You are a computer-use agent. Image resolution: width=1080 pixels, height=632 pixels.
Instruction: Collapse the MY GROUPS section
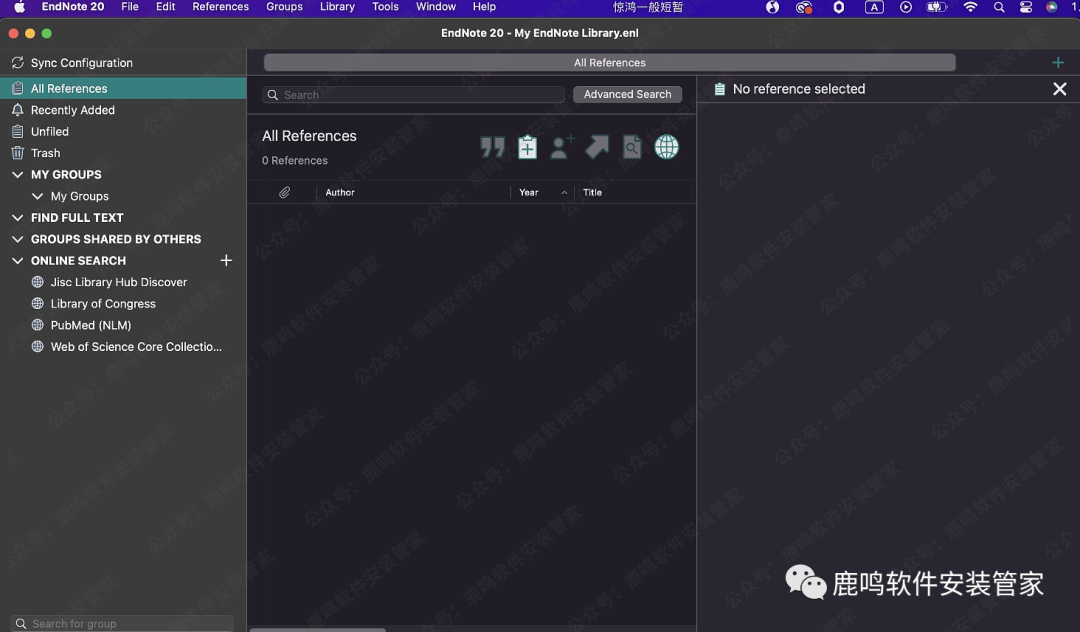coord(17,174)
